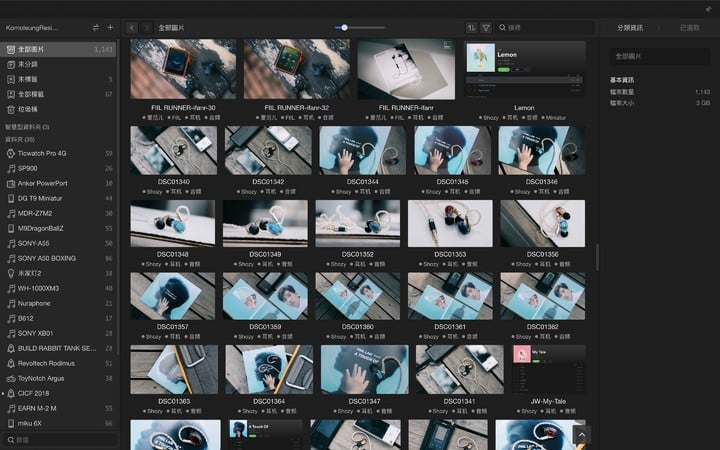Click the phone icon of DG T9 Miniatur

pyautogui.click(x=11, y=198)
